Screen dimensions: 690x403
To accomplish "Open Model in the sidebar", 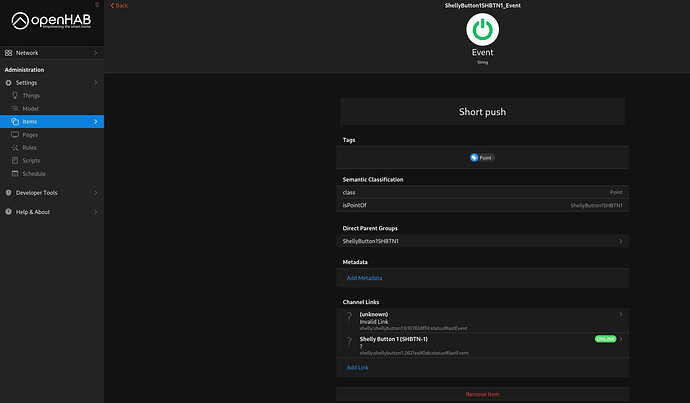I will coord(52,109).
